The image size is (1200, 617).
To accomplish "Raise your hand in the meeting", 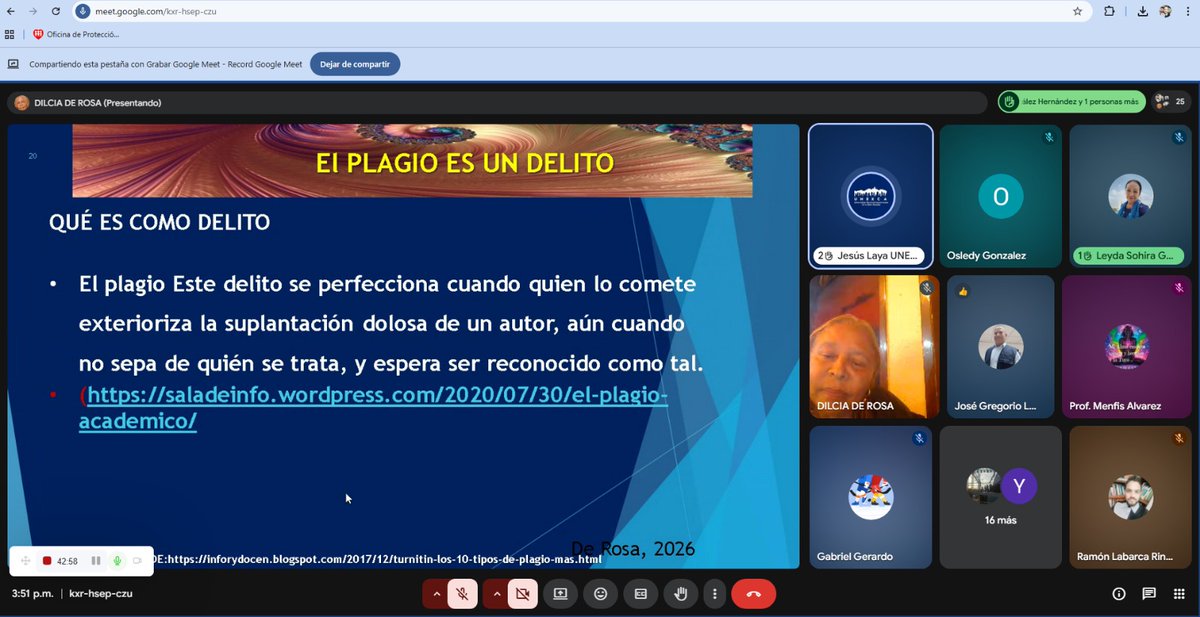I will click(680, 593).
